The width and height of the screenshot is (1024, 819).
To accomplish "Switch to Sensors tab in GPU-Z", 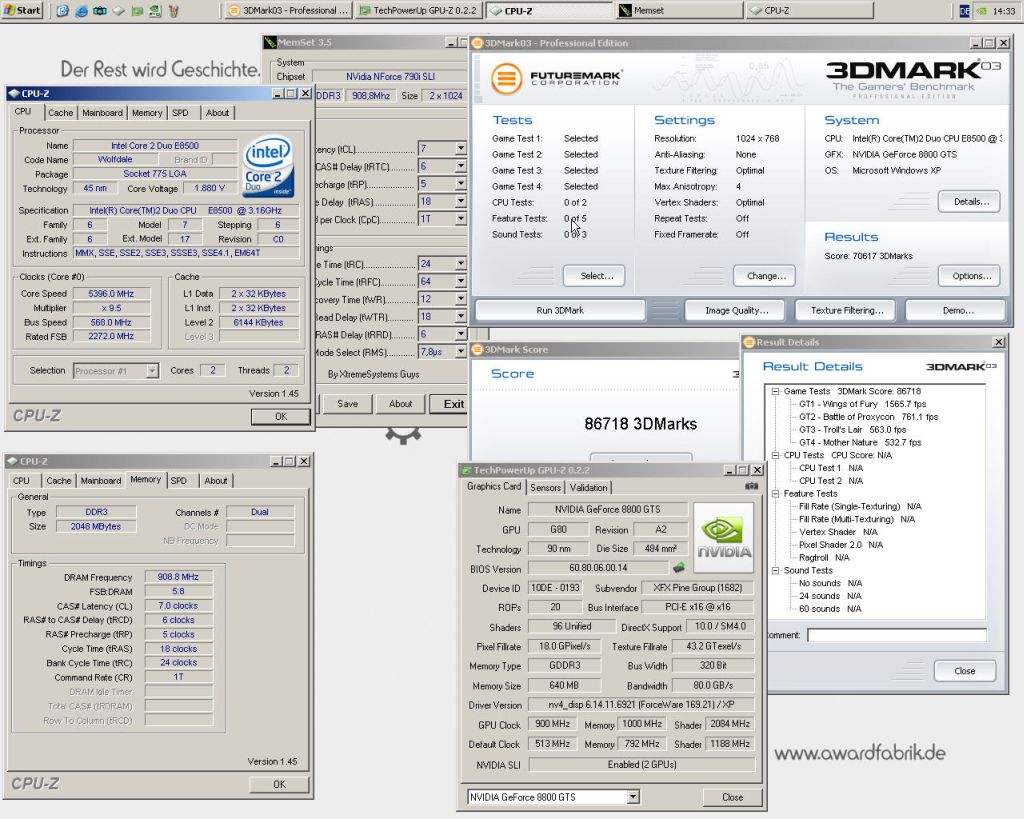I will tap(545, 487).
